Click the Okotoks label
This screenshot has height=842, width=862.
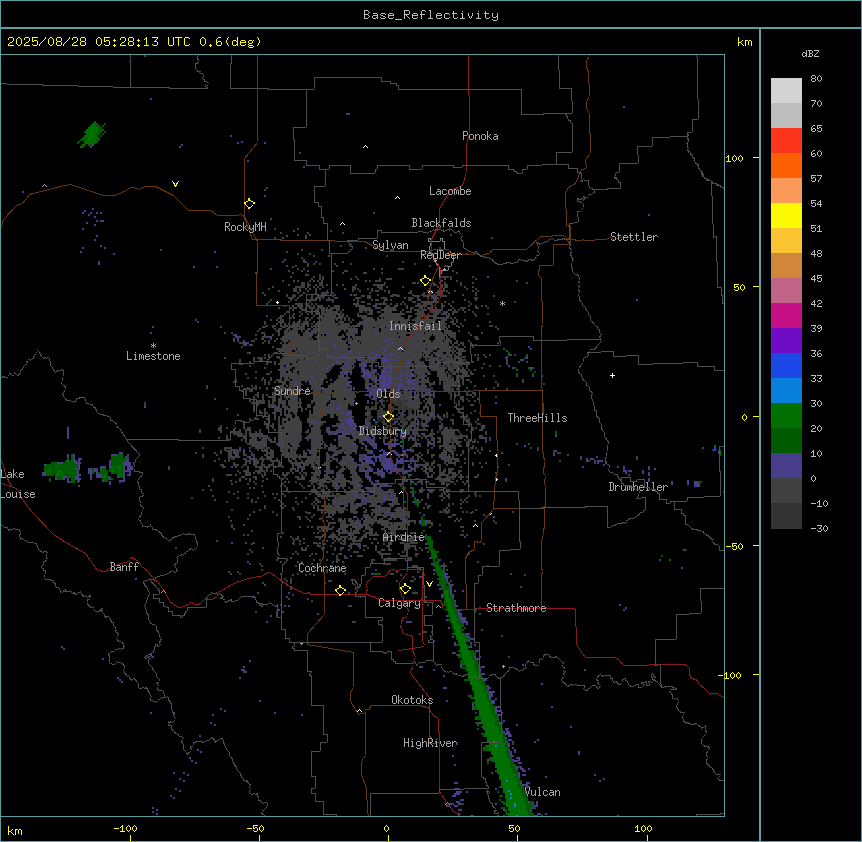coord(412,700)
